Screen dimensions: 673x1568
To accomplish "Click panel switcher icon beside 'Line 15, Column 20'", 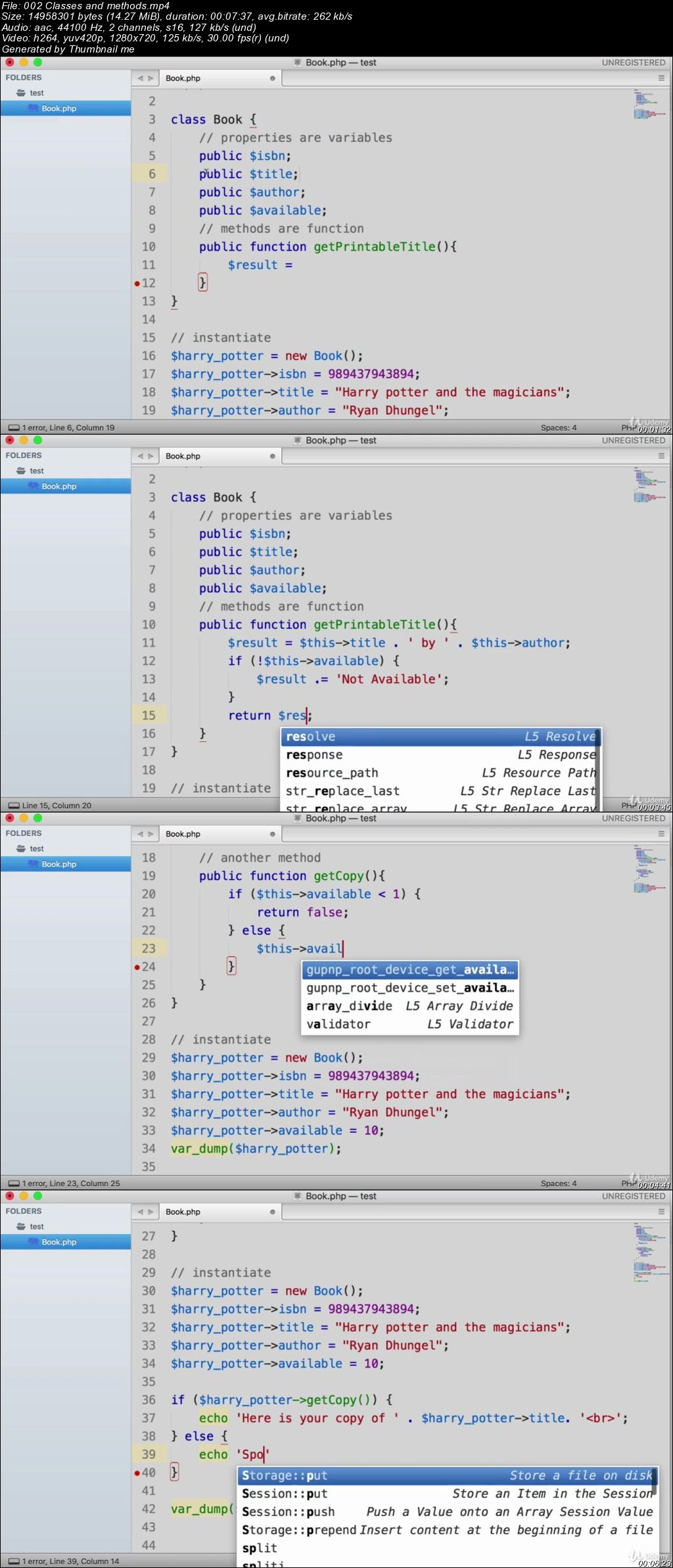I will (x=14, y=805).
